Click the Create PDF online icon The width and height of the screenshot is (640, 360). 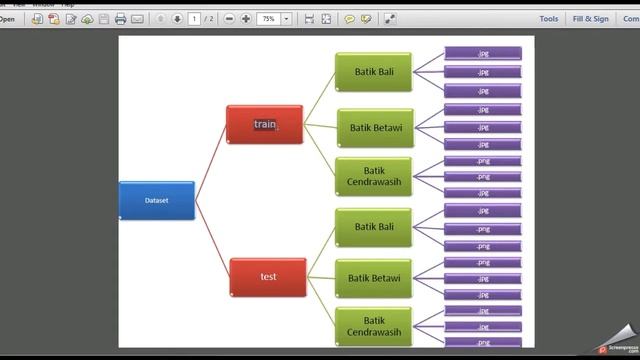[x=37, y=19]
